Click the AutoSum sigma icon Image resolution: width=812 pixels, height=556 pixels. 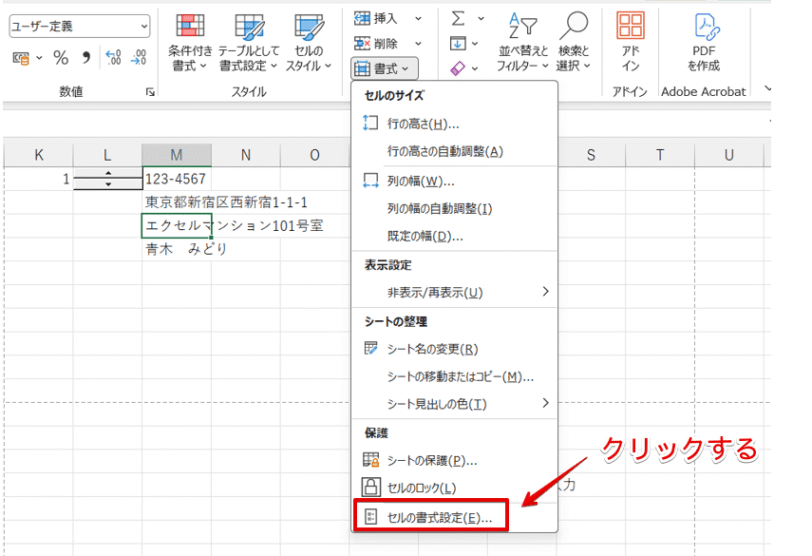coord(458,19)
